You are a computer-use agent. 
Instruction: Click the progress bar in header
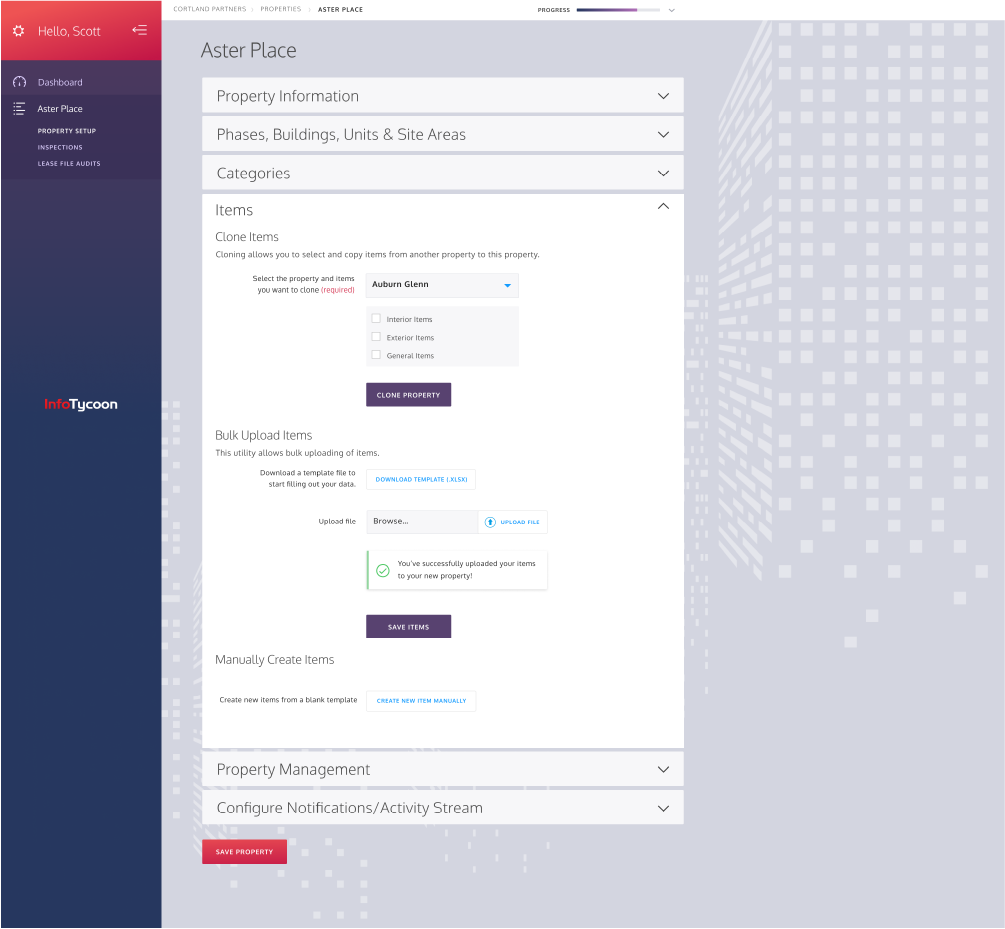[x=618, y=10]
